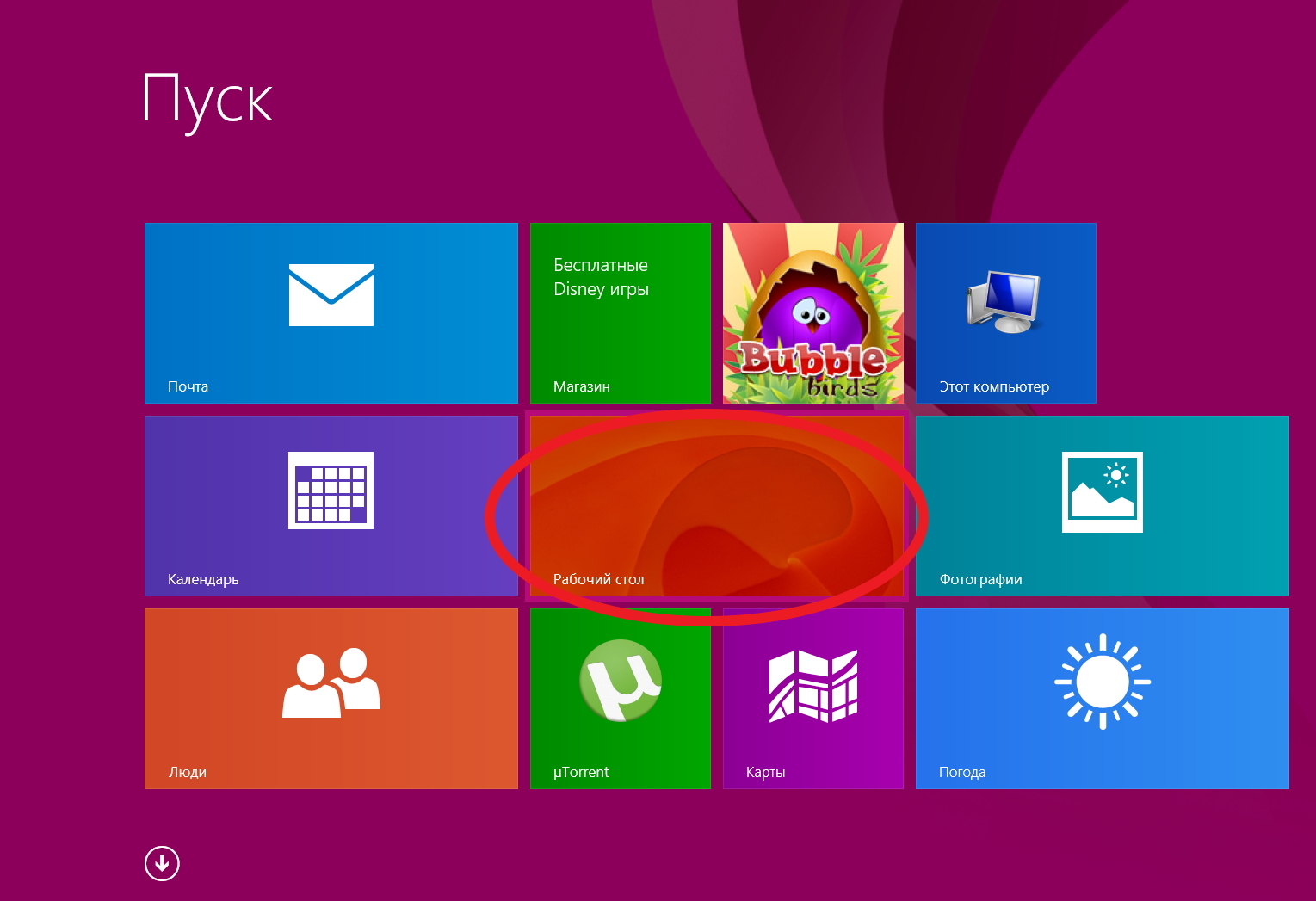Click the Почта tile label
1316x901 pixels.
click(188, 387)
